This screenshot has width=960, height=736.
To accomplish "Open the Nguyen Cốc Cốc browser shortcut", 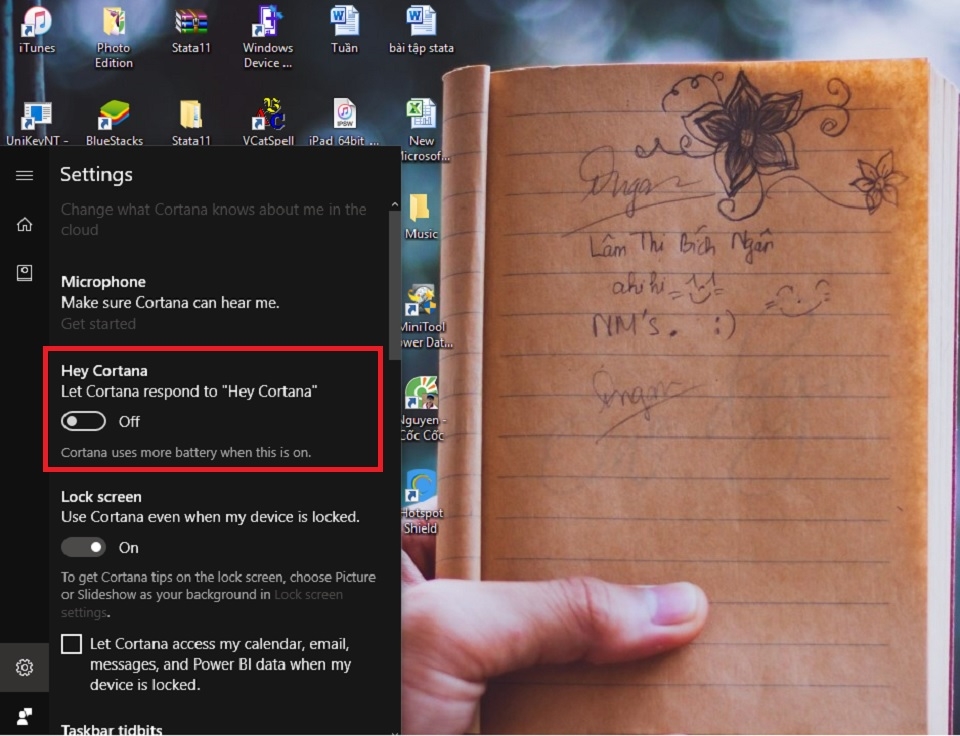I will click(422, 394).
